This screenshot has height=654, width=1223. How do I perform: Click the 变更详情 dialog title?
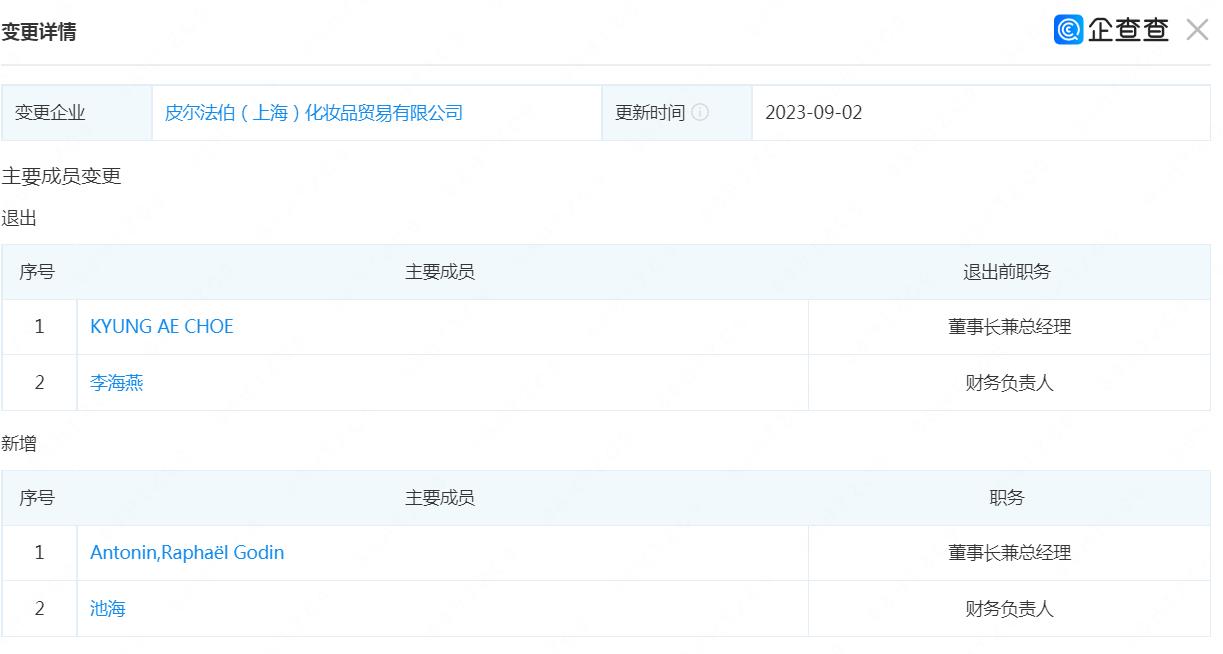click(x=39, y=32)
